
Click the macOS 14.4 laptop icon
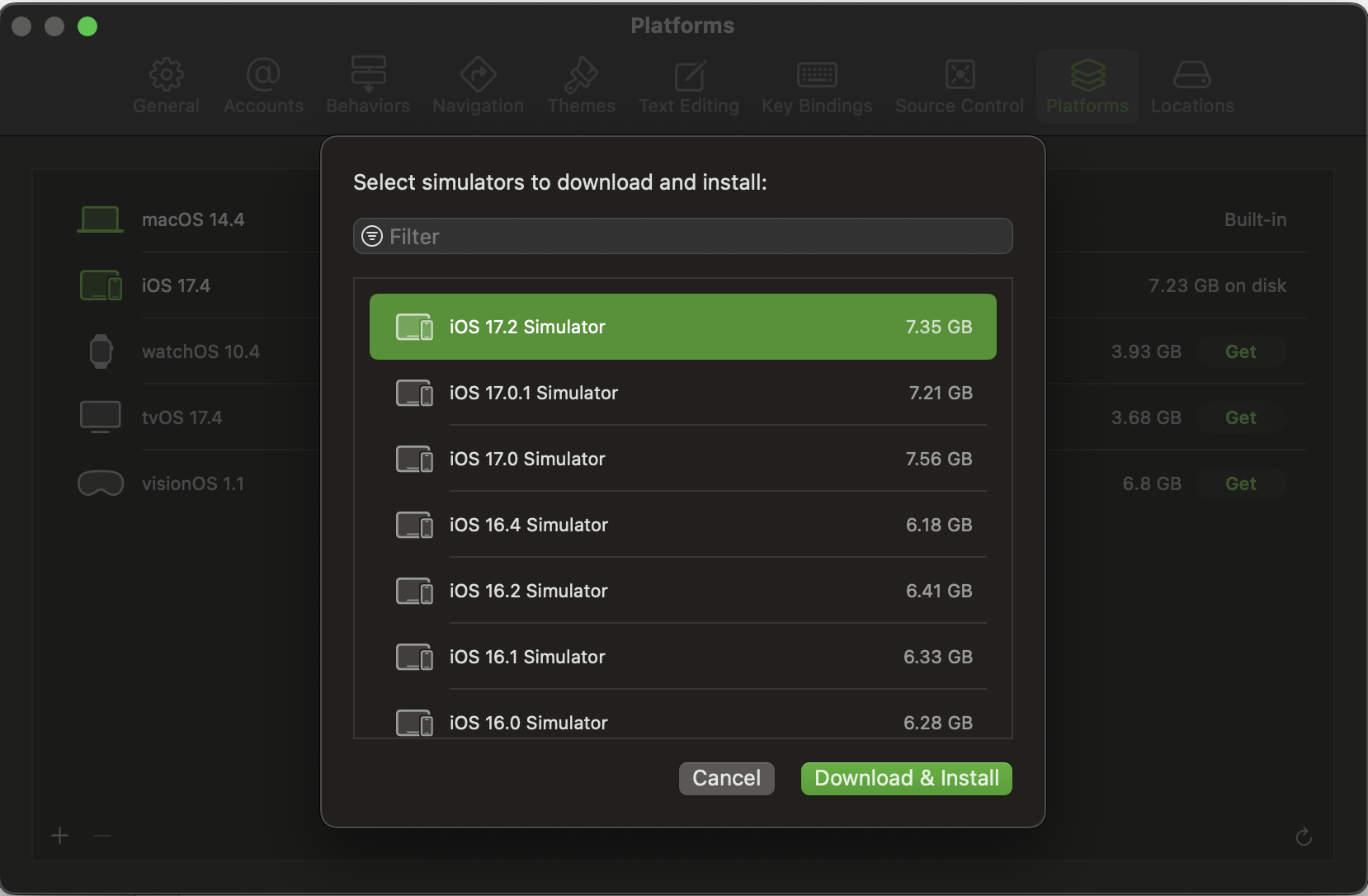100,219
